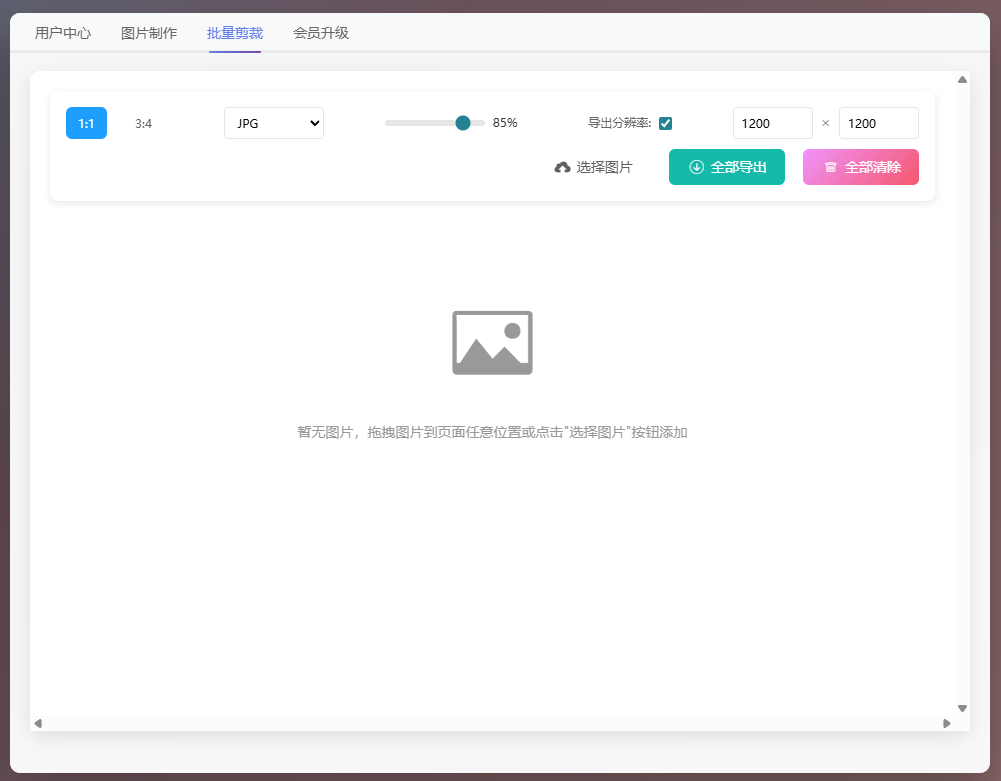Click the 全部导出 export button

(727, 167)
